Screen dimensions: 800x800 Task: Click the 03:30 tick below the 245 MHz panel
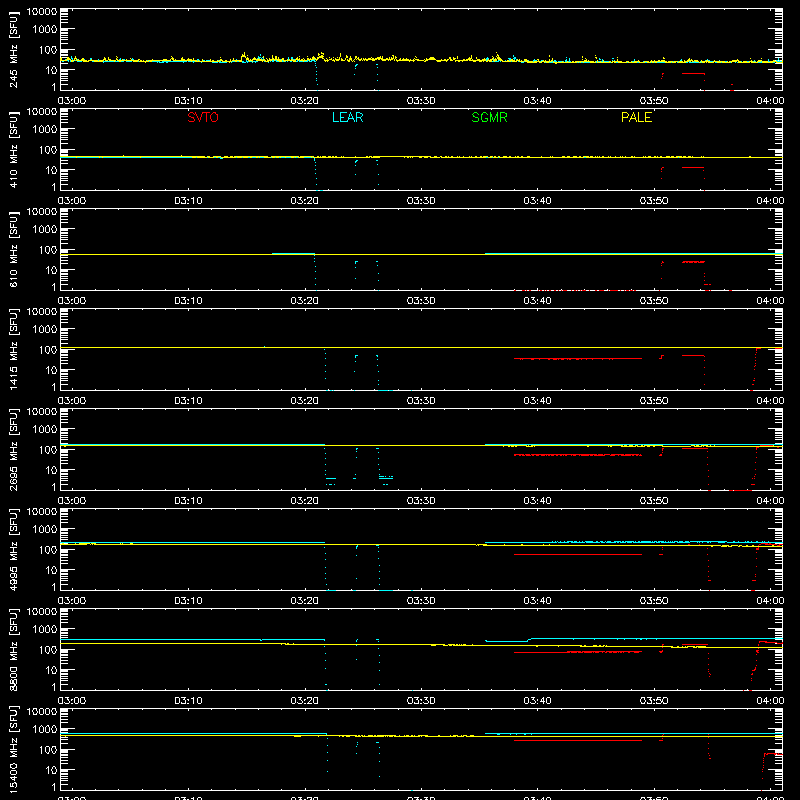[421, 101]
